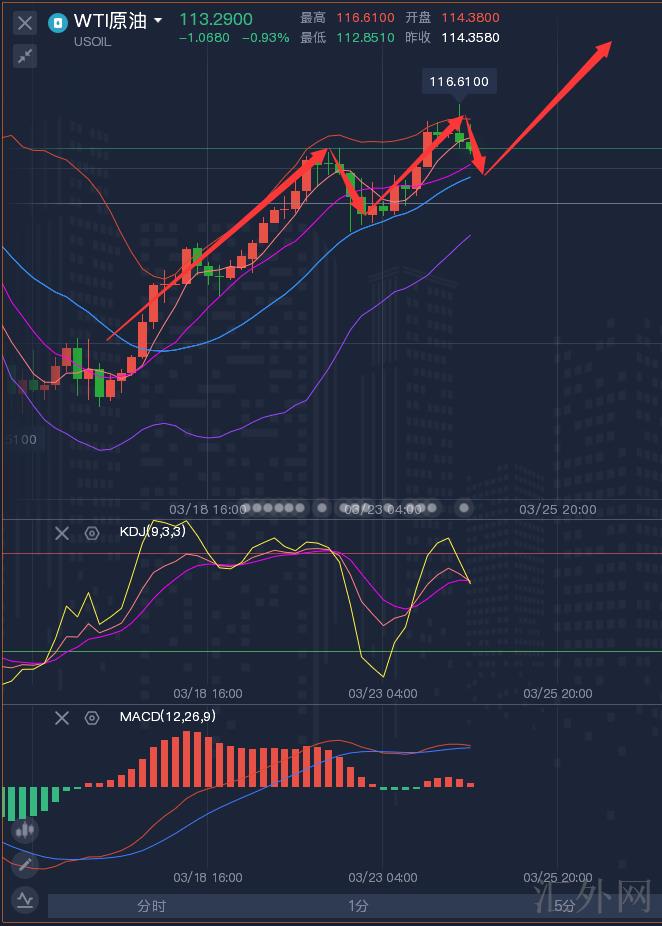This screenshot has height=926, width=662.
Task: Click the MACD(12,26,9) indicator label
Action: tap(167, 717)
